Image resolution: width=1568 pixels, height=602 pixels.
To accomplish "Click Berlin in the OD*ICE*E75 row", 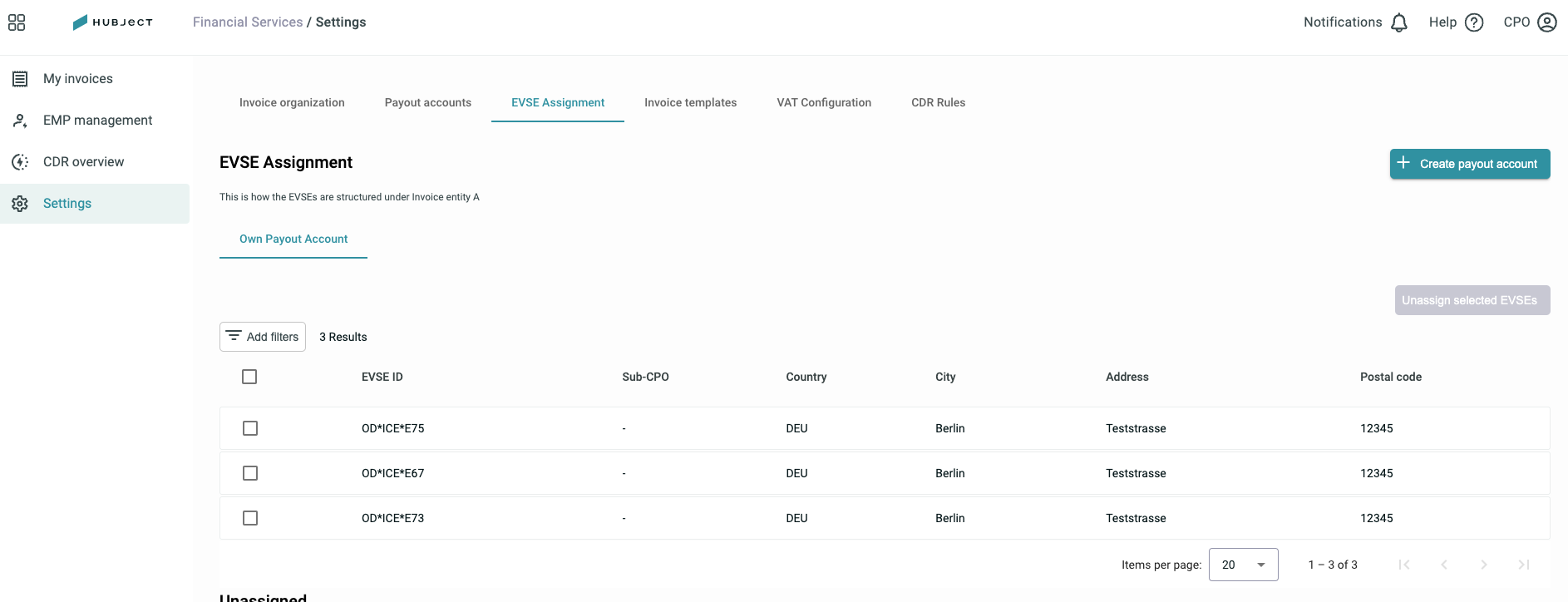I will (950, 428).
